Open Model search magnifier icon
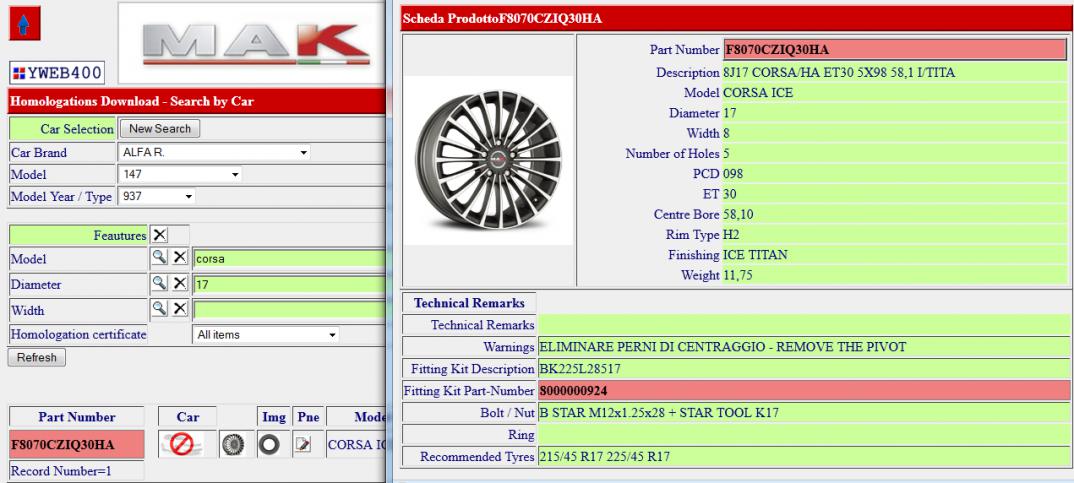Viewport: 1074px width, 483px height. [x=159, y=258]
